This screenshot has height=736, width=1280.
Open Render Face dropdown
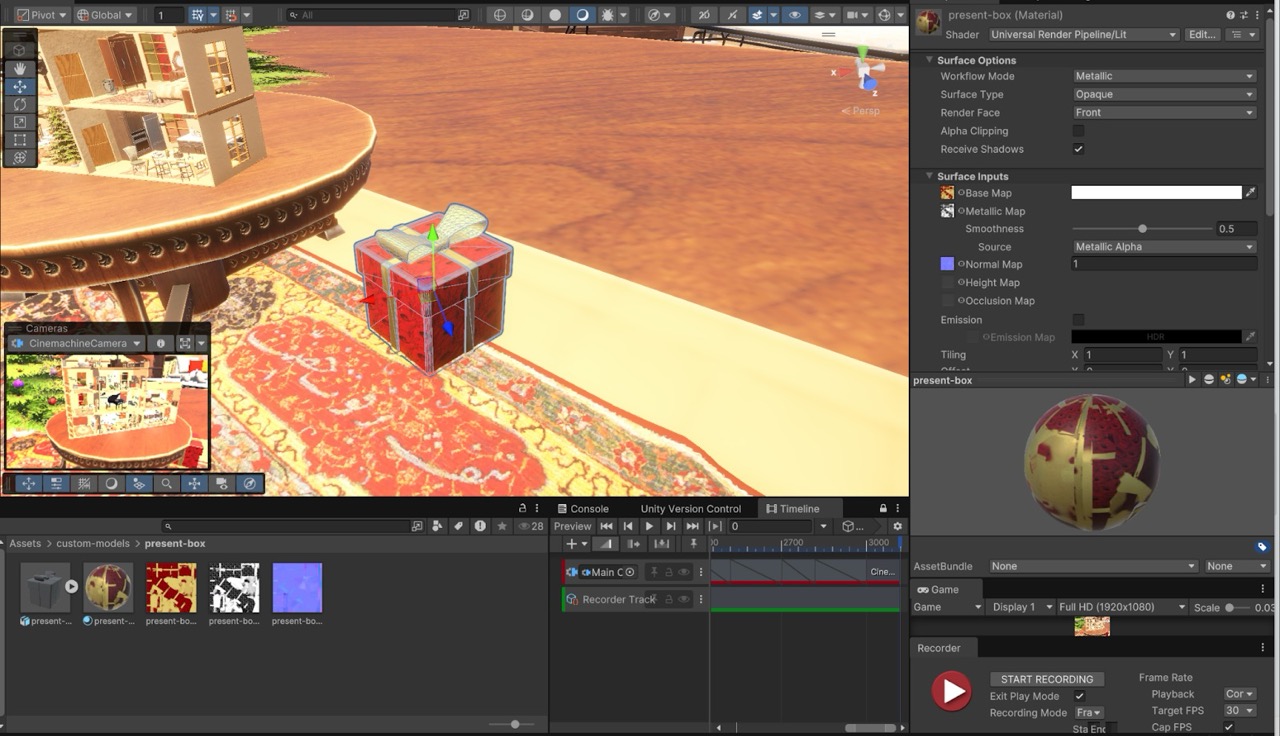coord(1164,113)
